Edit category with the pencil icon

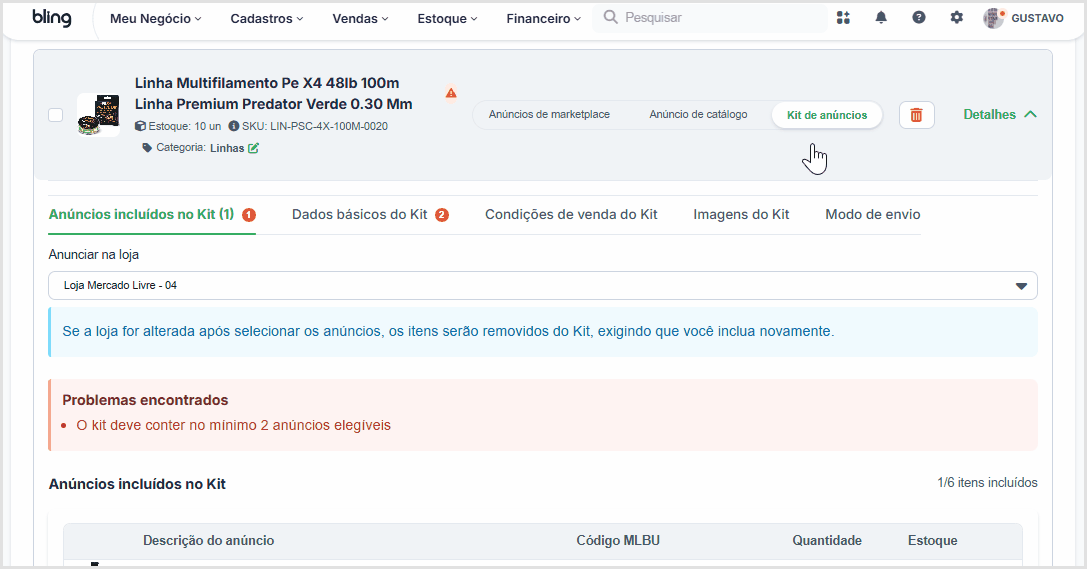coord(254,148)
